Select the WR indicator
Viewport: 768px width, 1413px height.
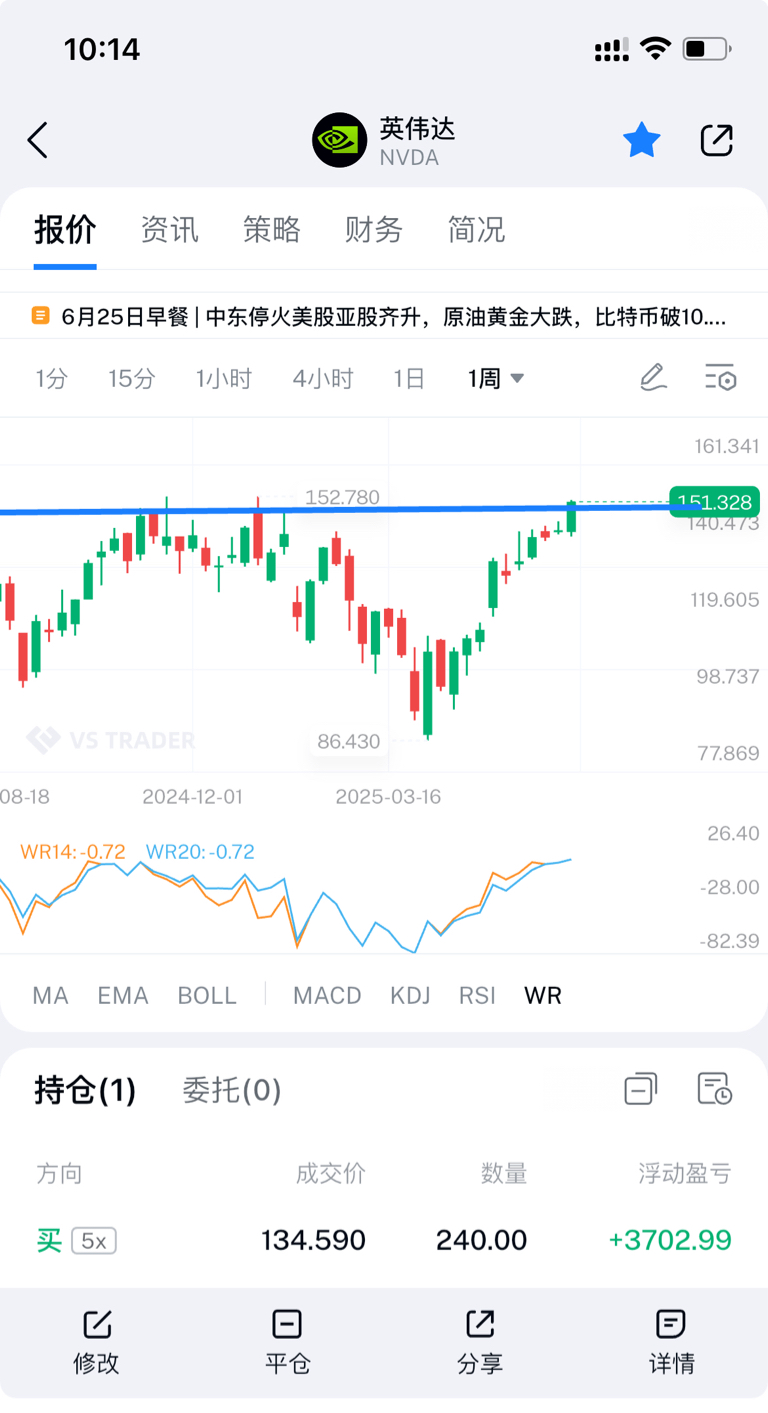point(543,996)
